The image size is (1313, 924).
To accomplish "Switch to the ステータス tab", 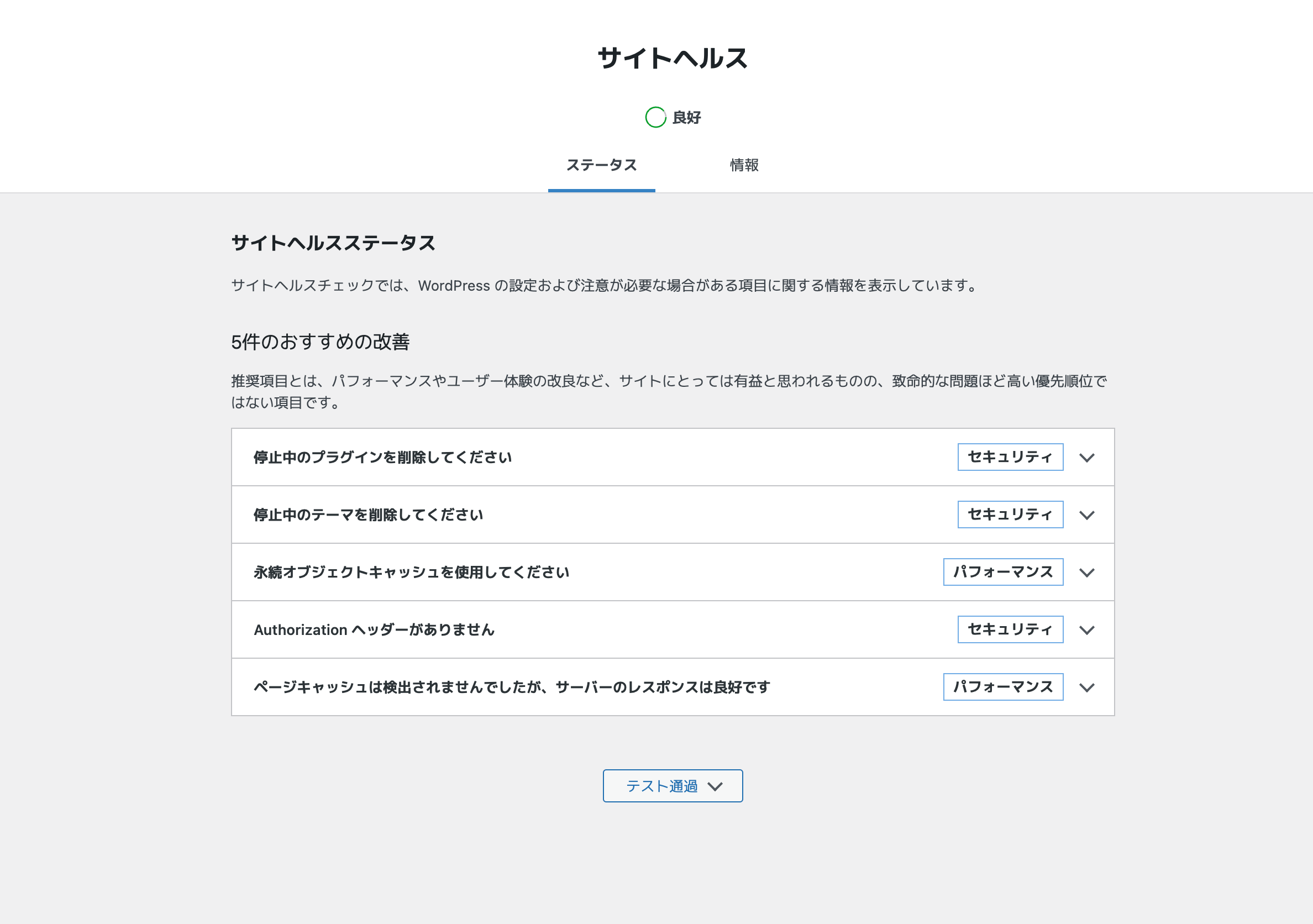I will (601, 165).
